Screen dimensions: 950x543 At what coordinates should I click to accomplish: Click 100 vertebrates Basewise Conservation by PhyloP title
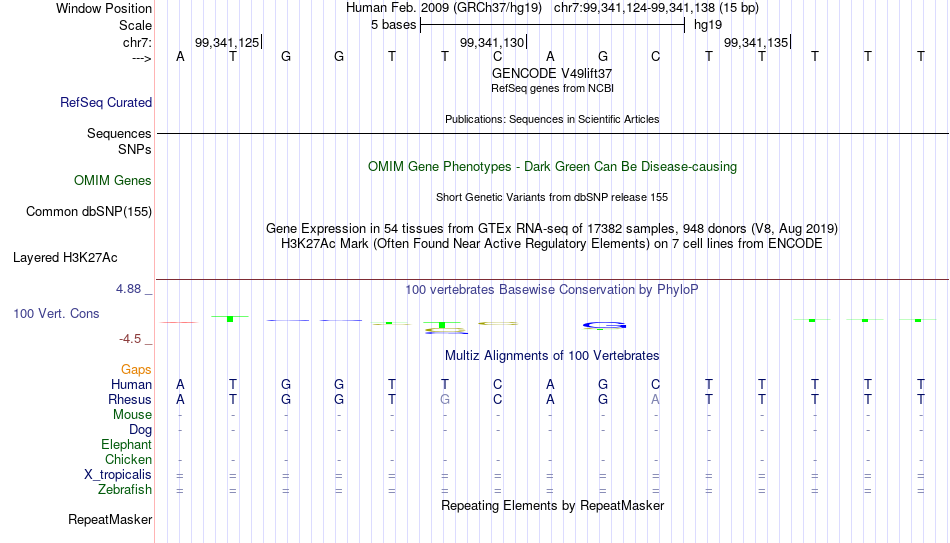click(x=552, y=290)
